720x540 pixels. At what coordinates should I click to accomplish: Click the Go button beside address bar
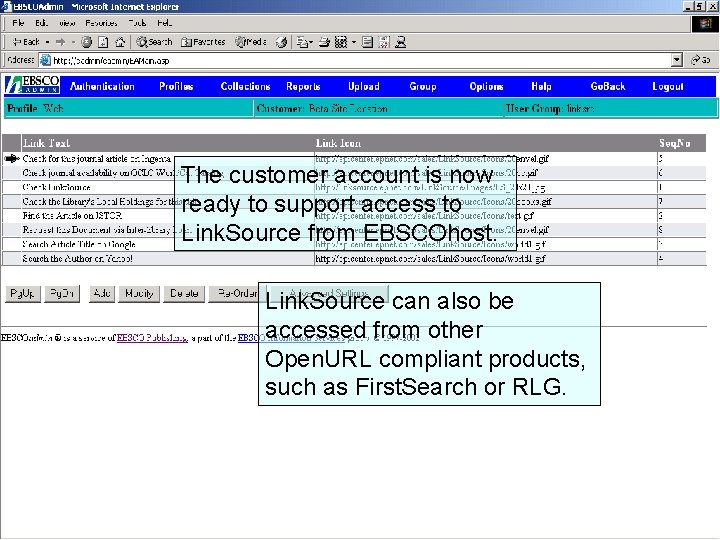(x=701, y=60)
